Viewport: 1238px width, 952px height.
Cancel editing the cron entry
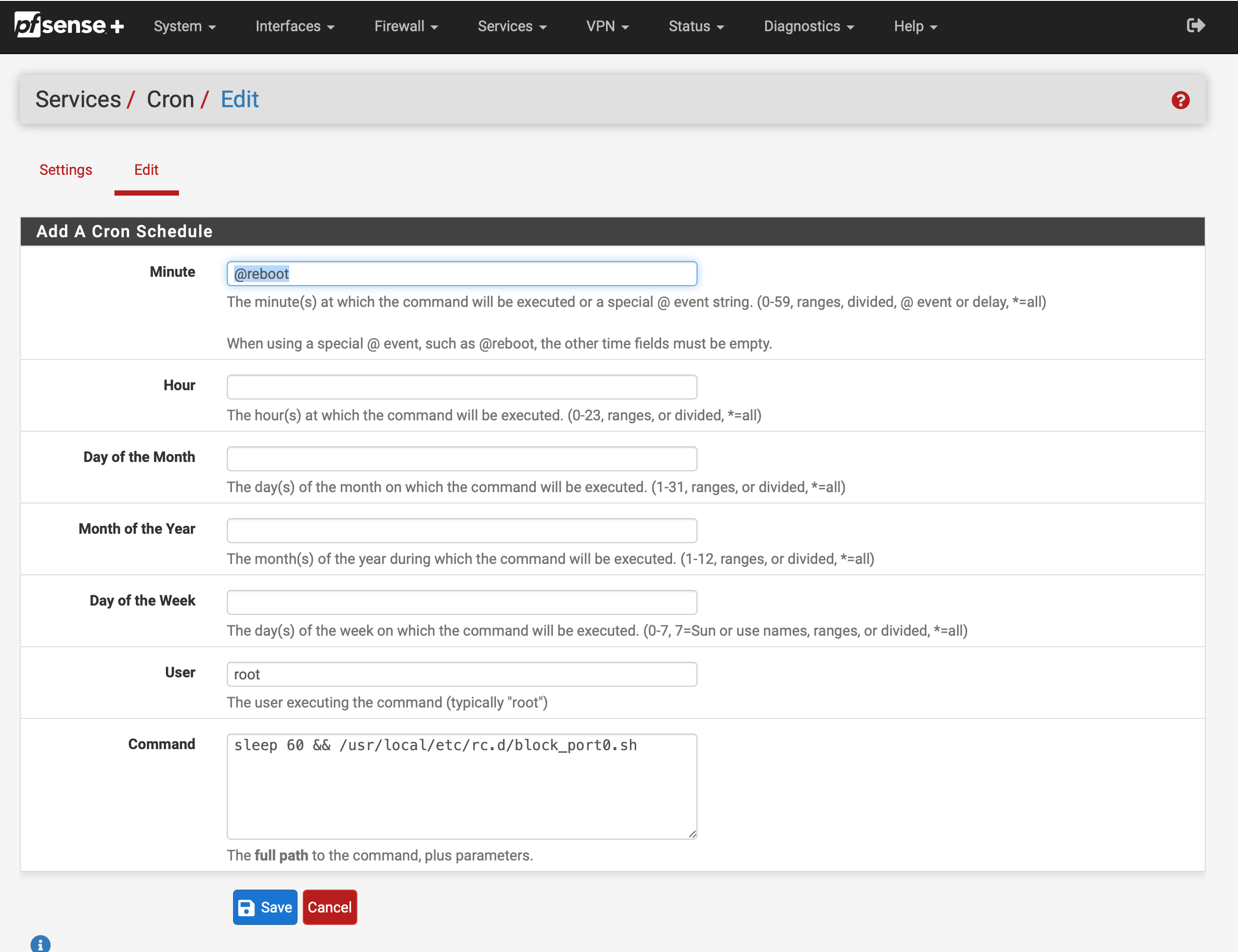329,907
